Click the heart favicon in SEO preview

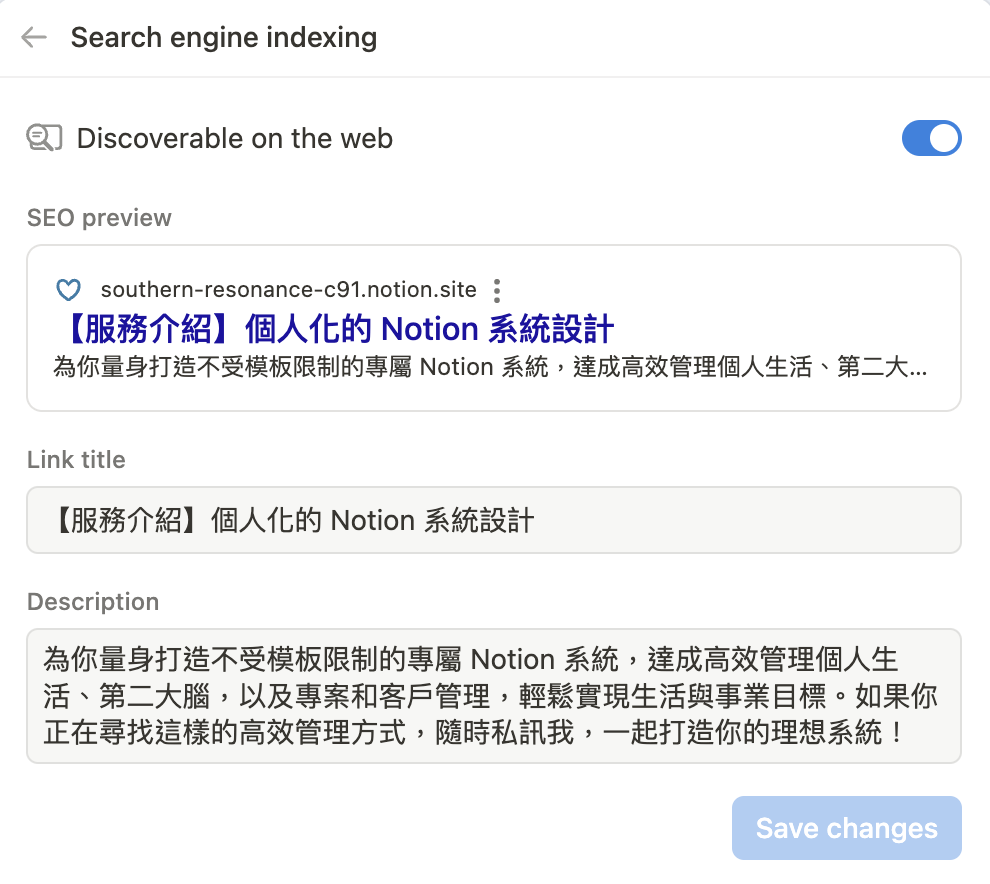[x=67, y=291]
